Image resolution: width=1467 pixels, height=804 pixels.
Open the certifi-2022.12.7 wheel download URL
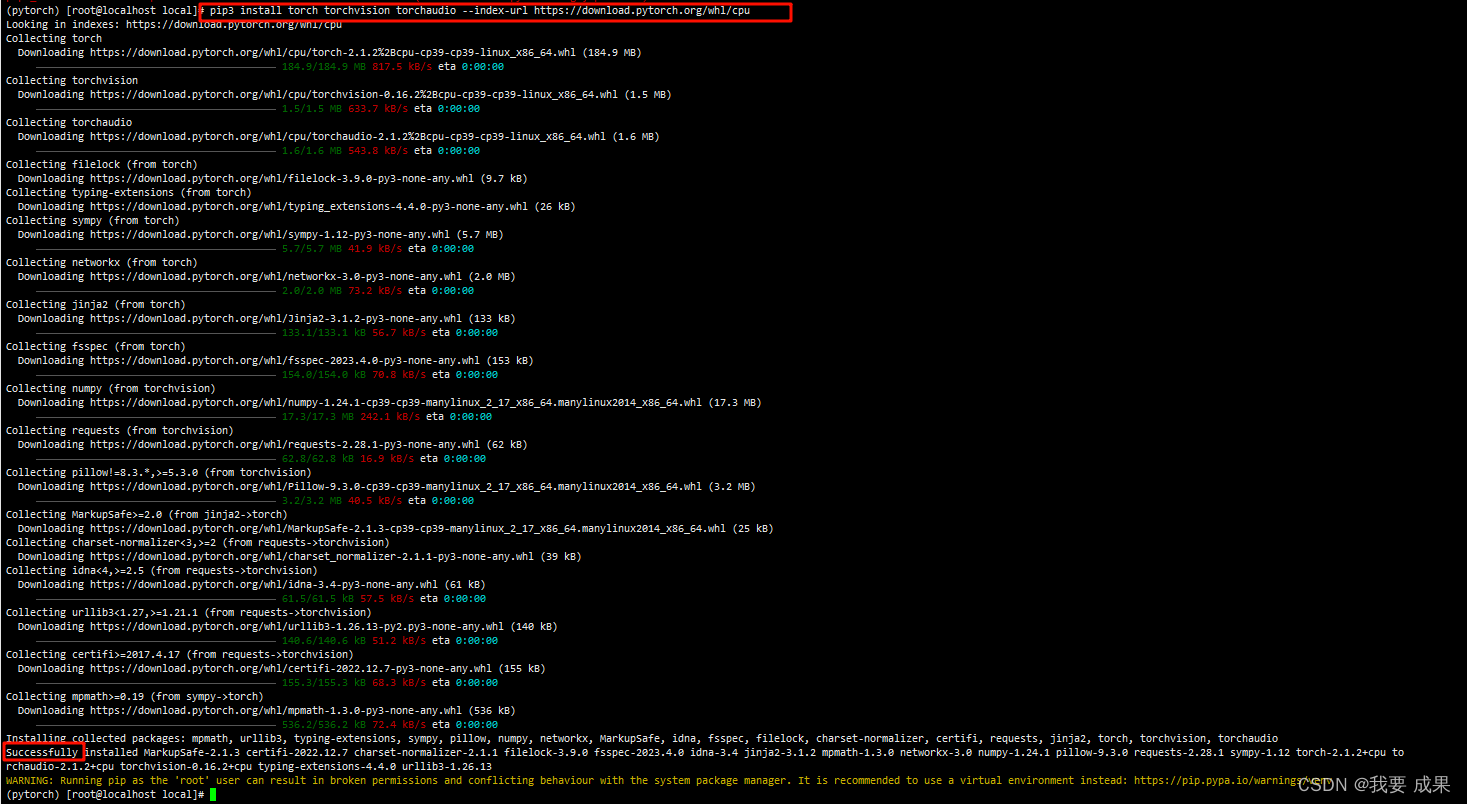point(305,668)
